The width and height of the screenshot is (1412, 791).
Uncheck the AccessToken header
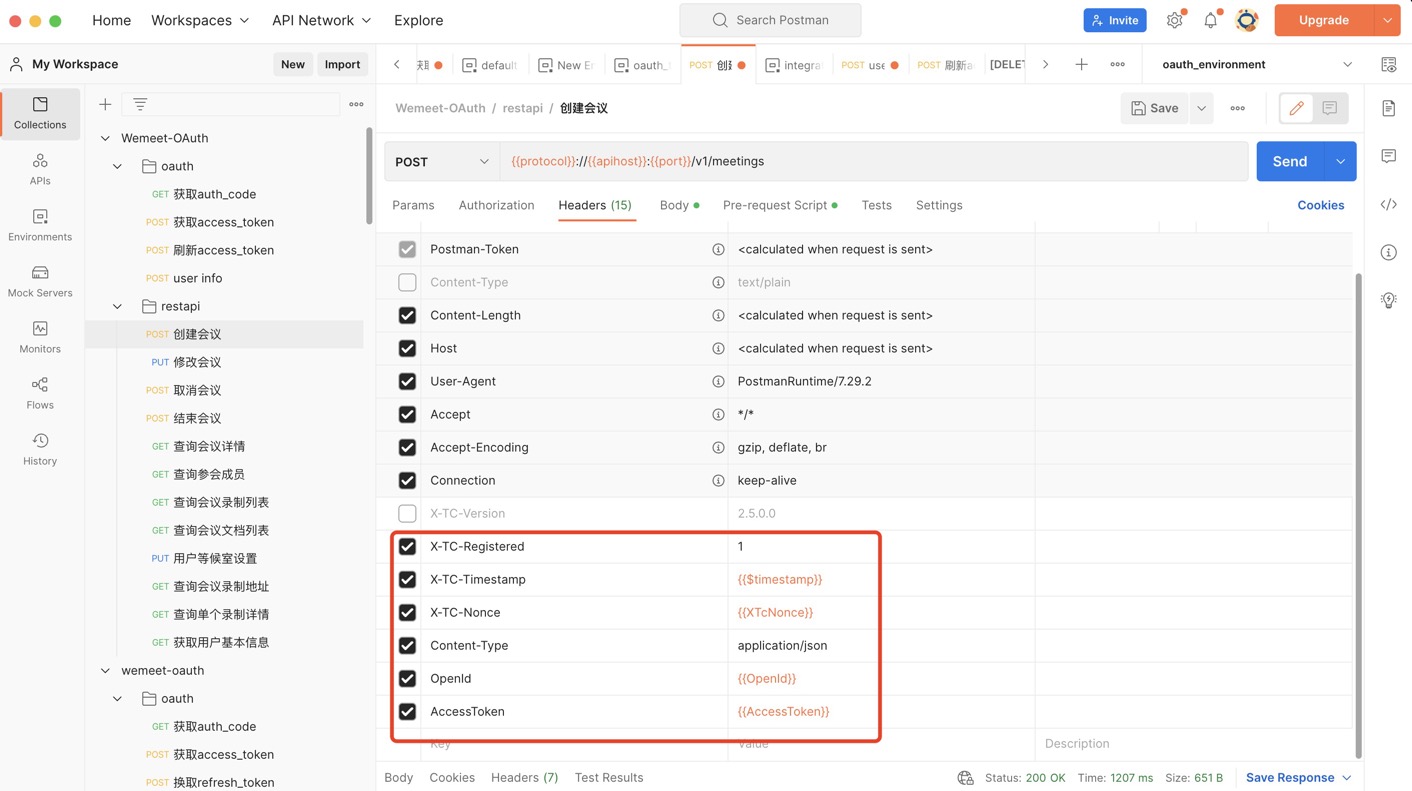click(x=407, y=711)
